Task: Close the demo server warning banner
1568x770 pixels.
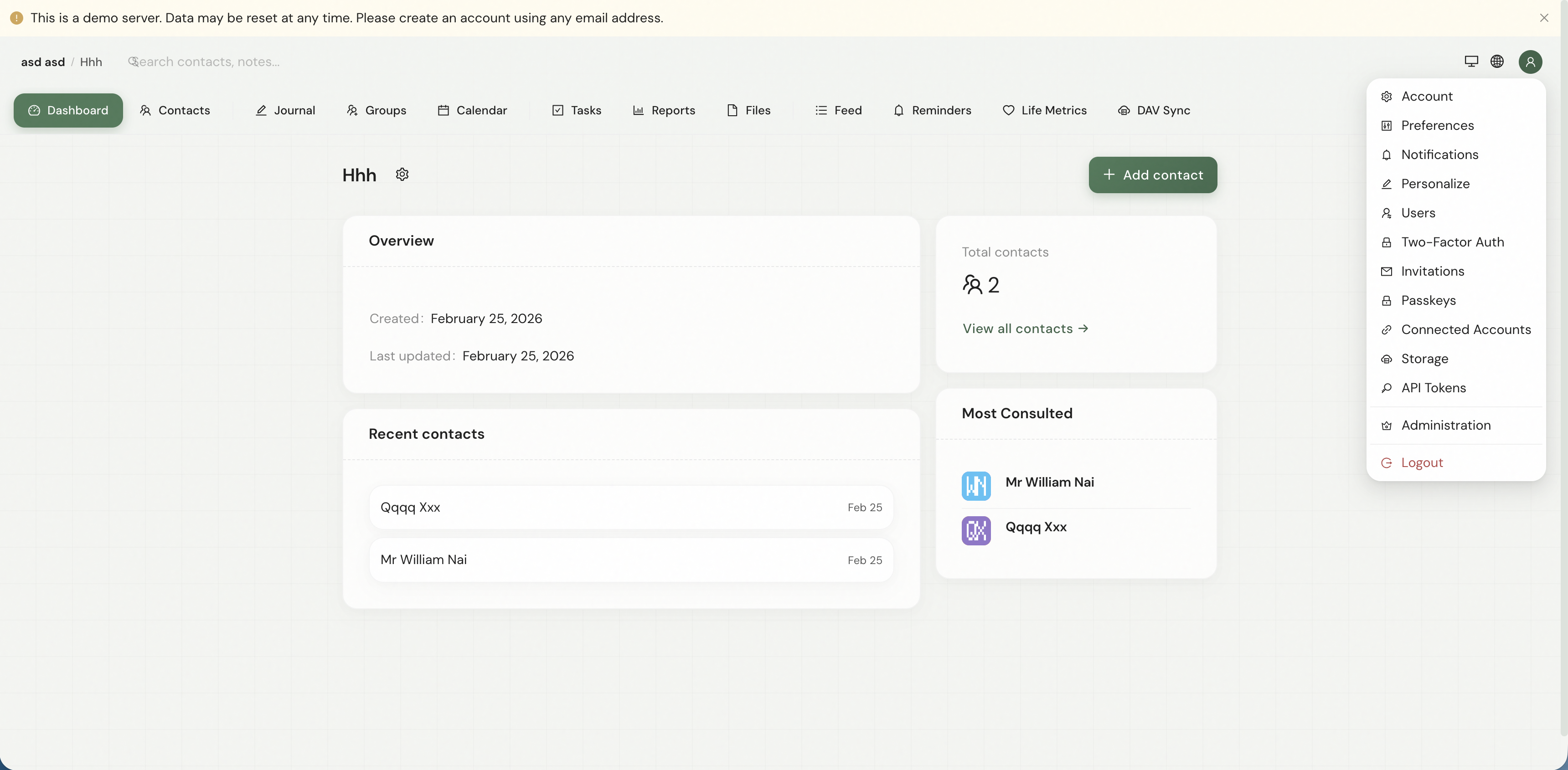Action: click(1544, 18)
